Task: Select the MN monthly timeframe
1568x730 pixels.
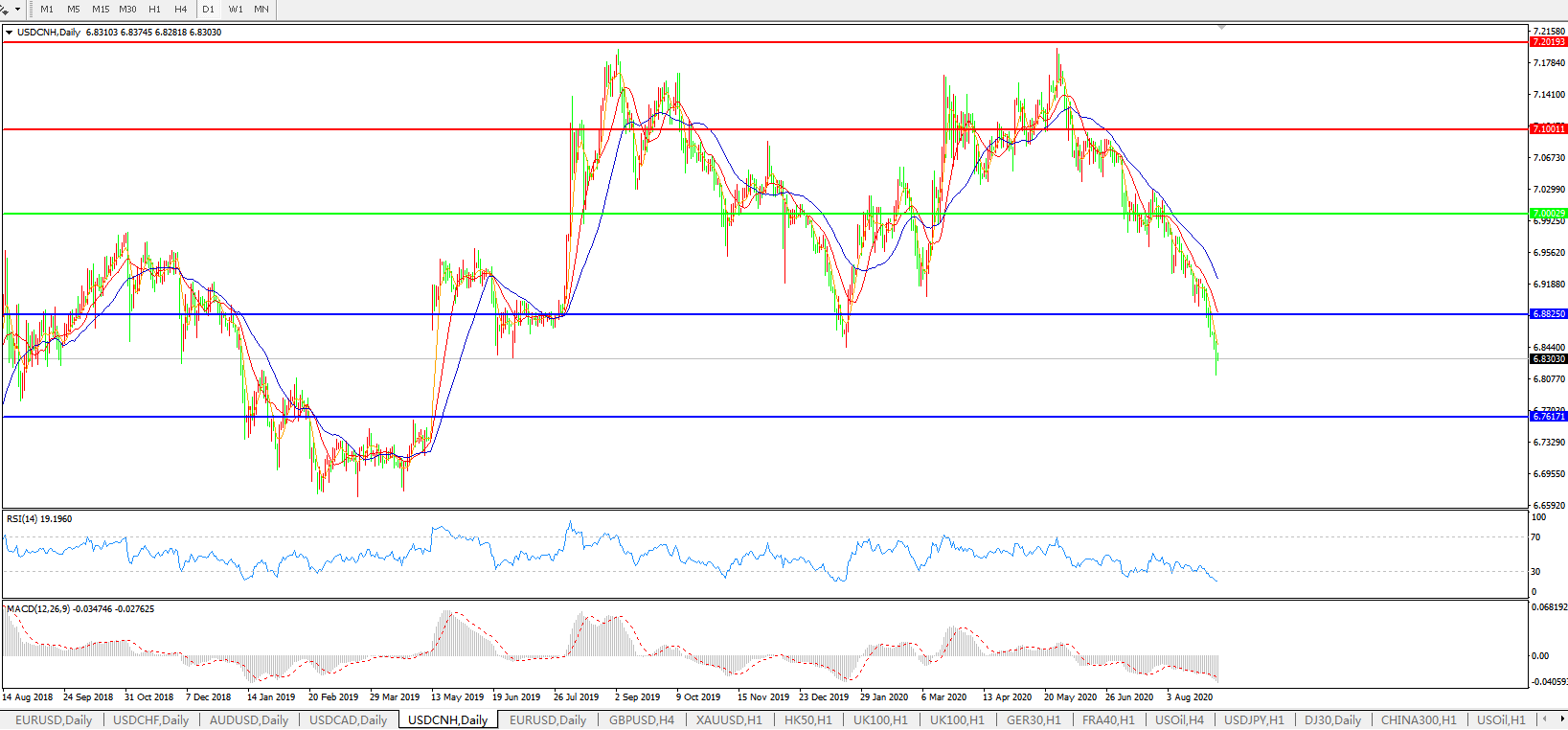Action: click(x=261, y=10)
